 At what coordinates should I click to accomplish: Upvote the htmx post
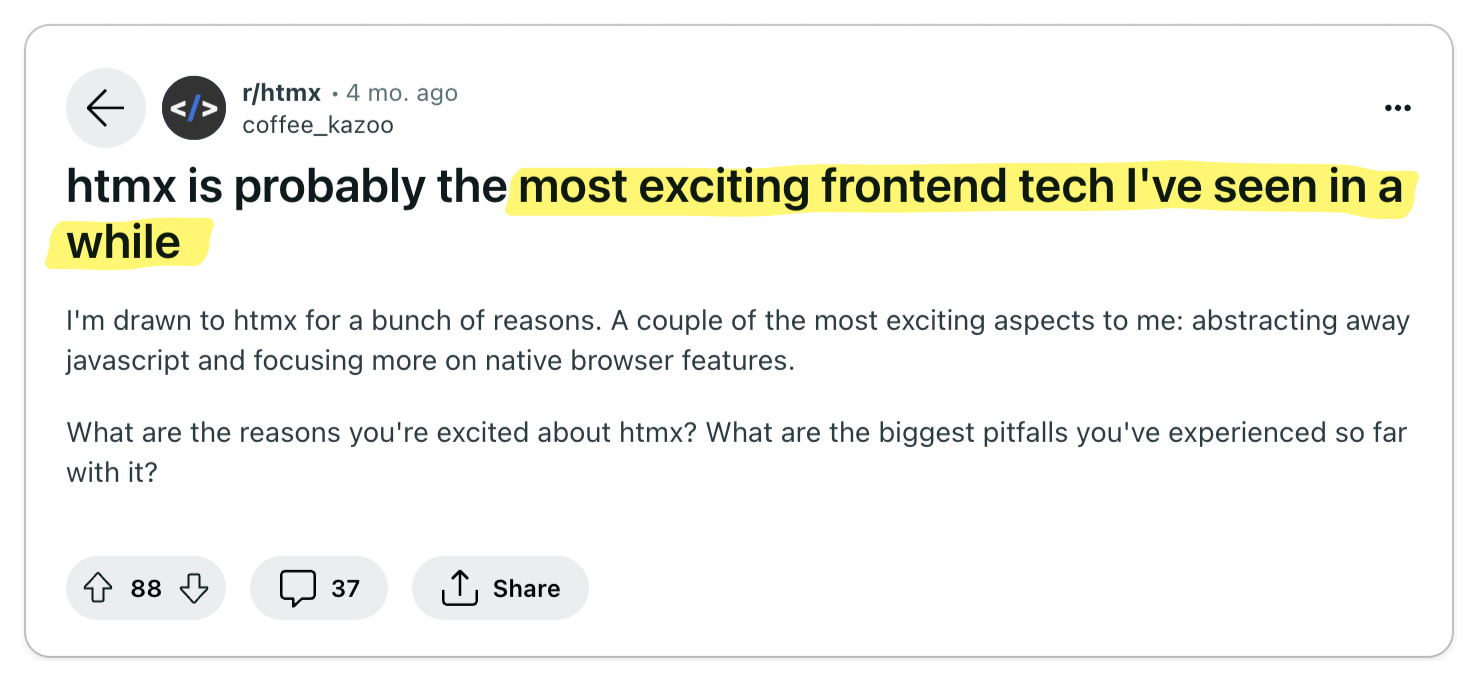pyautogui.click(x=98, y=589)
